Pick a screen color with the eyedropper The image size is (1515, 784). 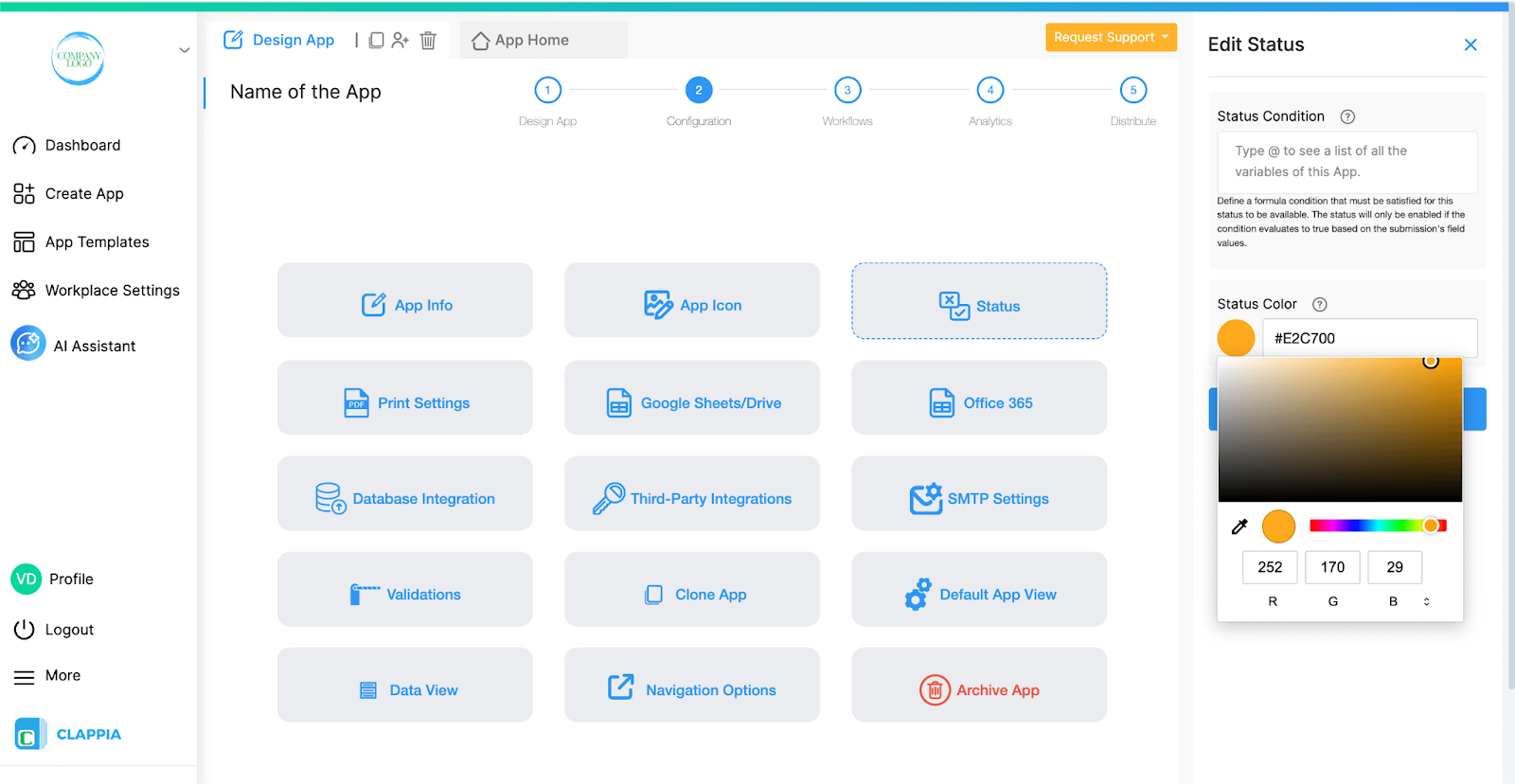tap(1239, 526)
